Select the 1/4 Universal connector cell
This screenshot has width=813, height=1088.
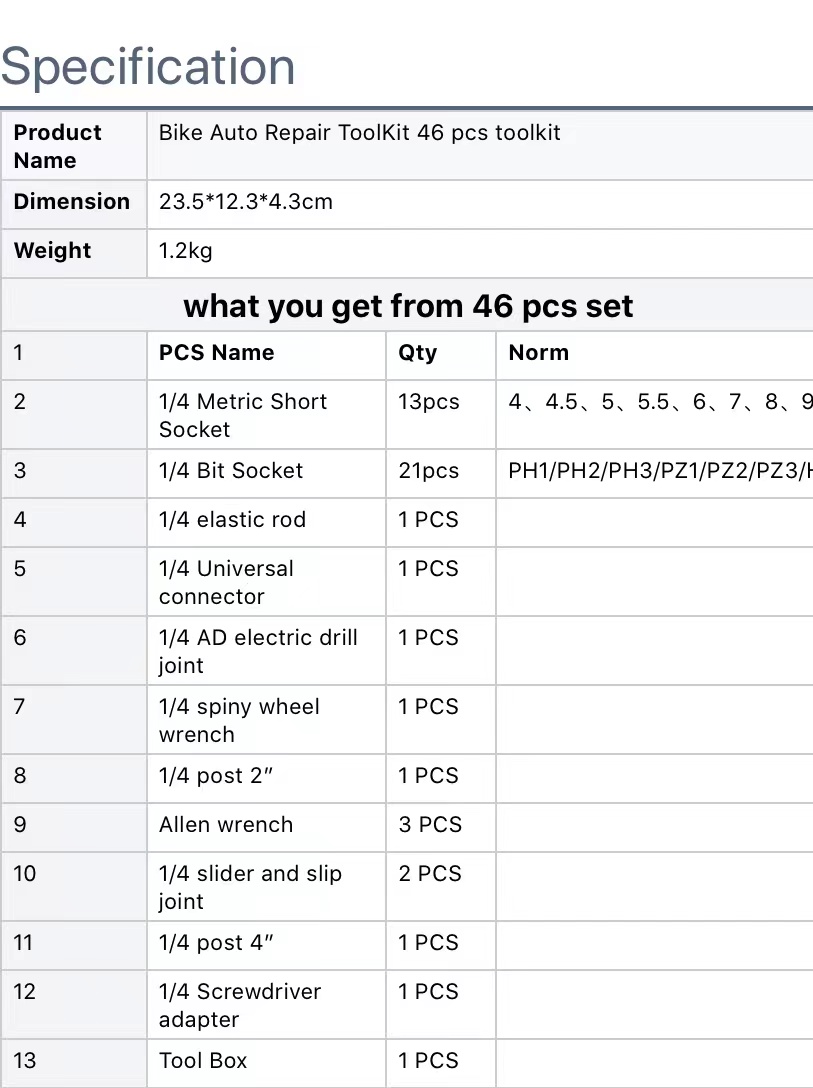tap(266, 581)
